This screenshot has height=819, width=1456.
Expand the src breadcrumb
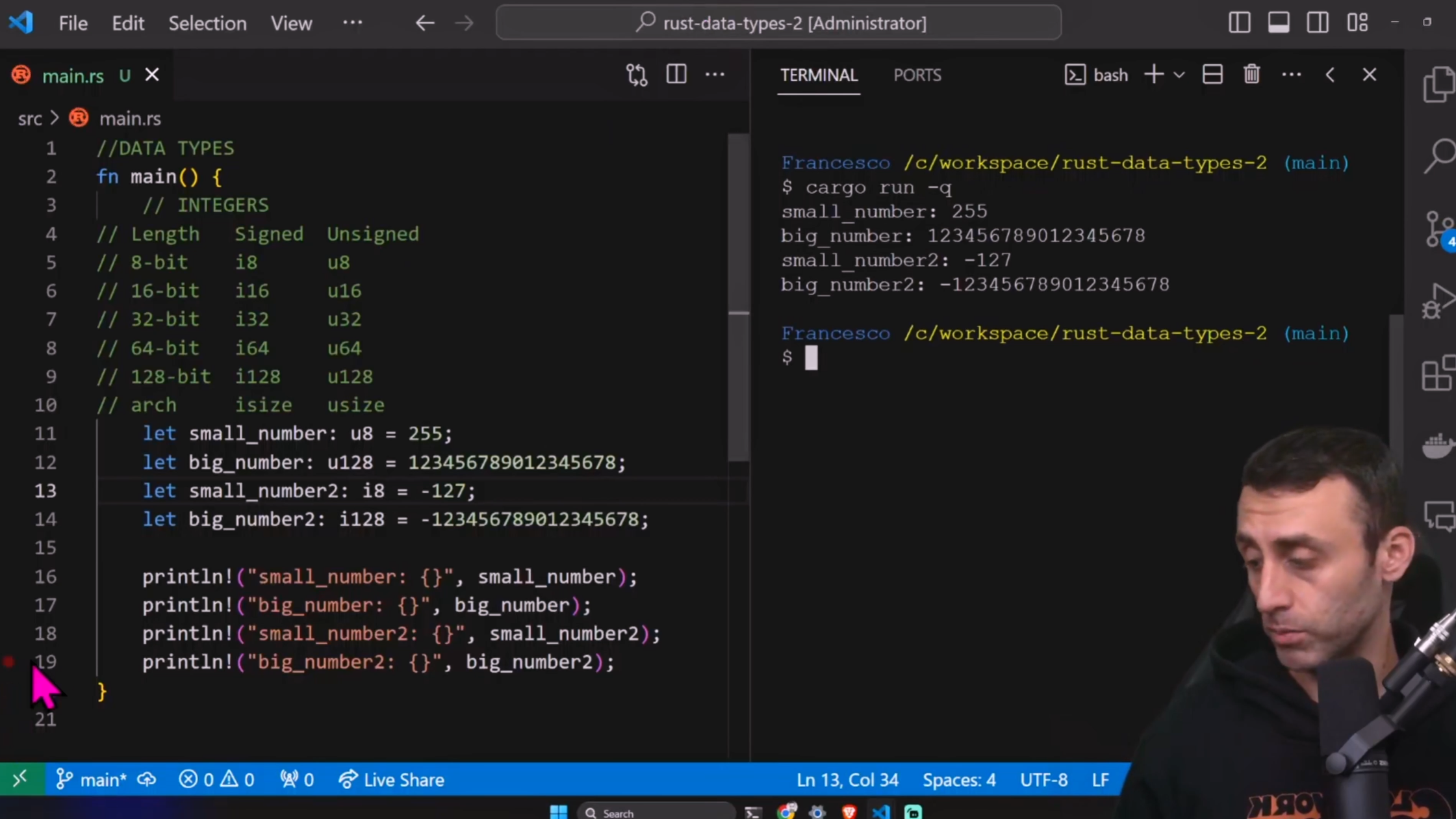tap(30, 118)
